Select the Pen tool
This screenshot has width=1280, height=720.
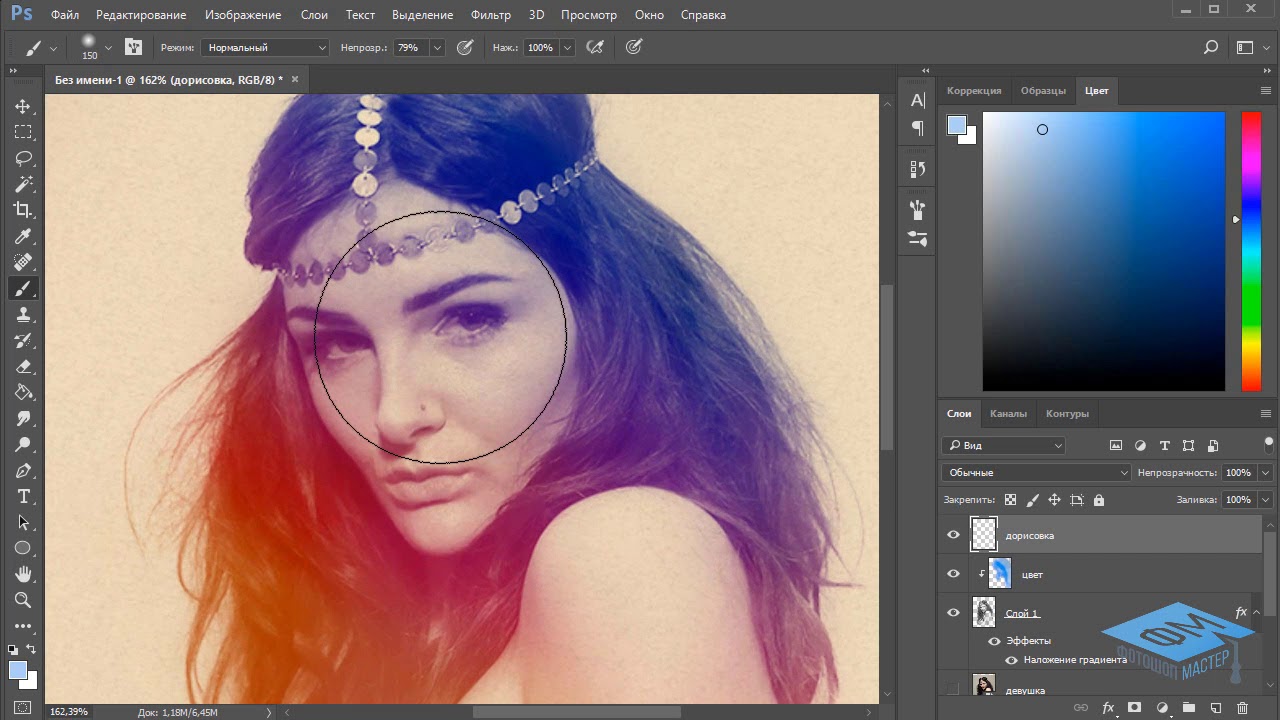point(23,470)
